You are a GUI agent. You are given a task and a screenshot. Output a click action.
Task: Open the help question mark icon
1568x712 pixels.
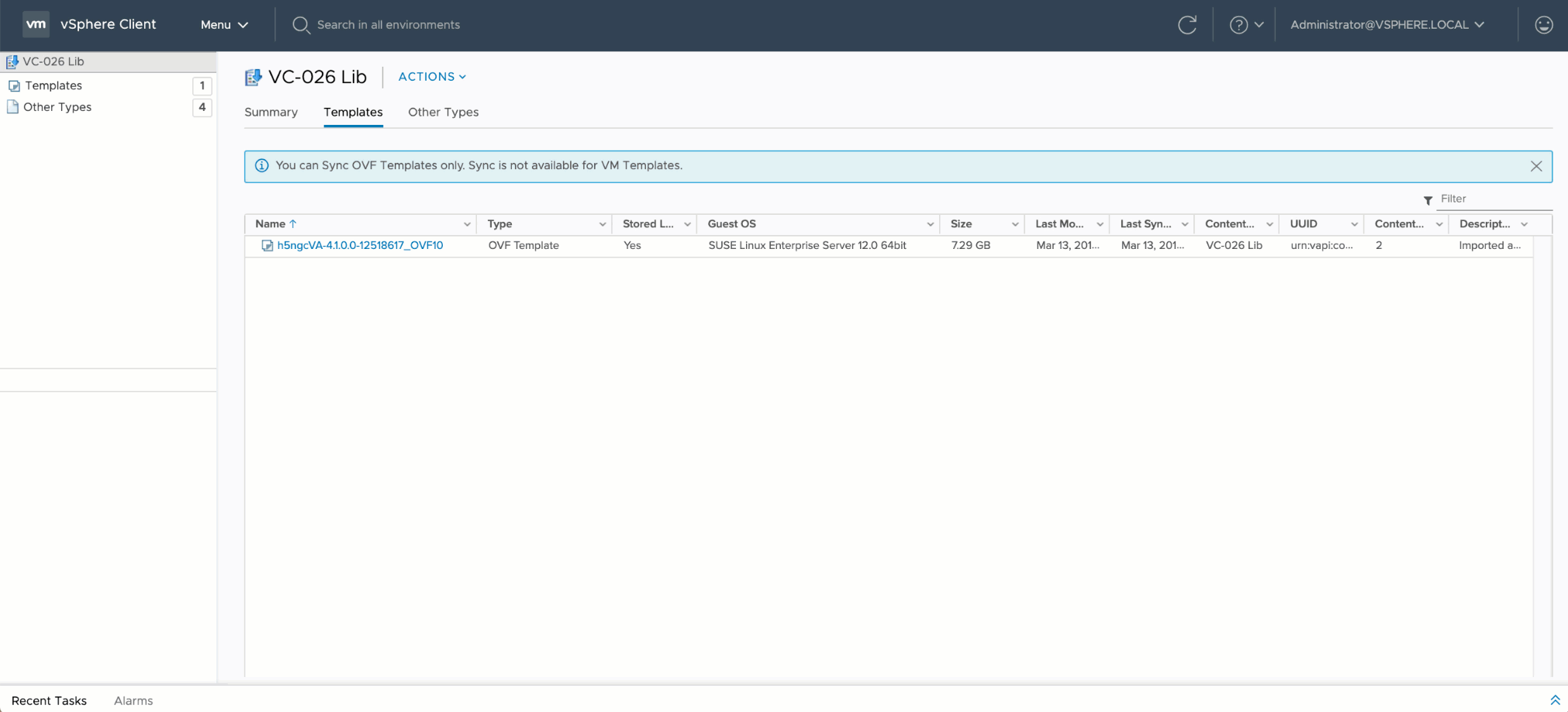click(1238, 25)
